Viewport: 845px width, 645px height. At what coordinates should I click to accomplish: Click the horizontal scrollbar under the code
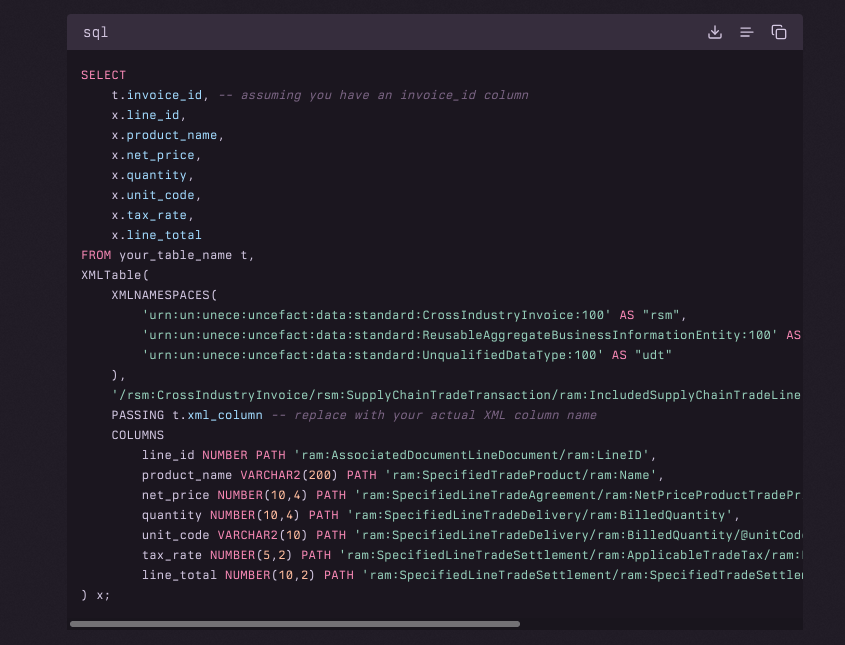pyautogui.click(x=295, y=624)
